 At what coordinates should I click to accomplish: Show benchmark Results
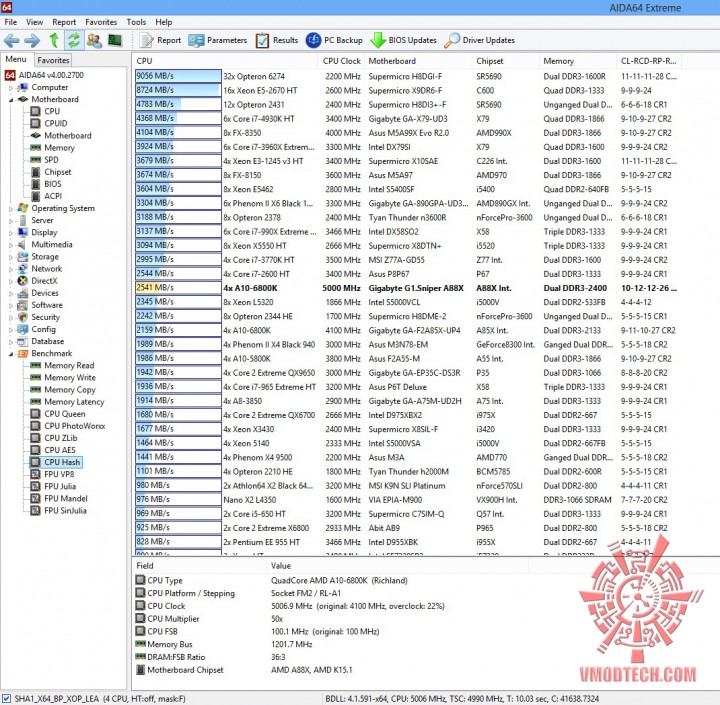(x=277, y=40)
